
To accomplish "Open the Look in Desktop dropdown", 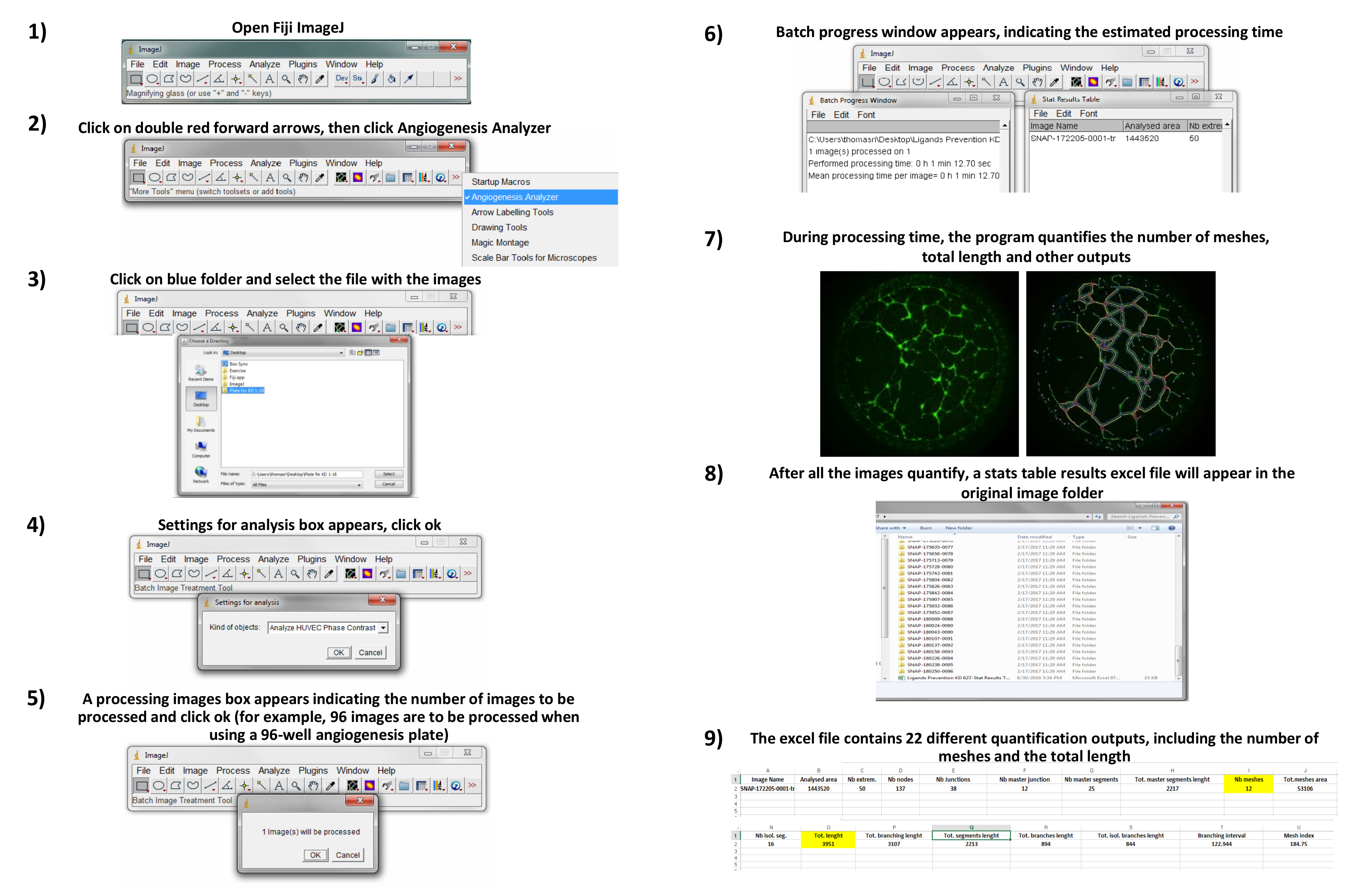I will coord(341,353).
